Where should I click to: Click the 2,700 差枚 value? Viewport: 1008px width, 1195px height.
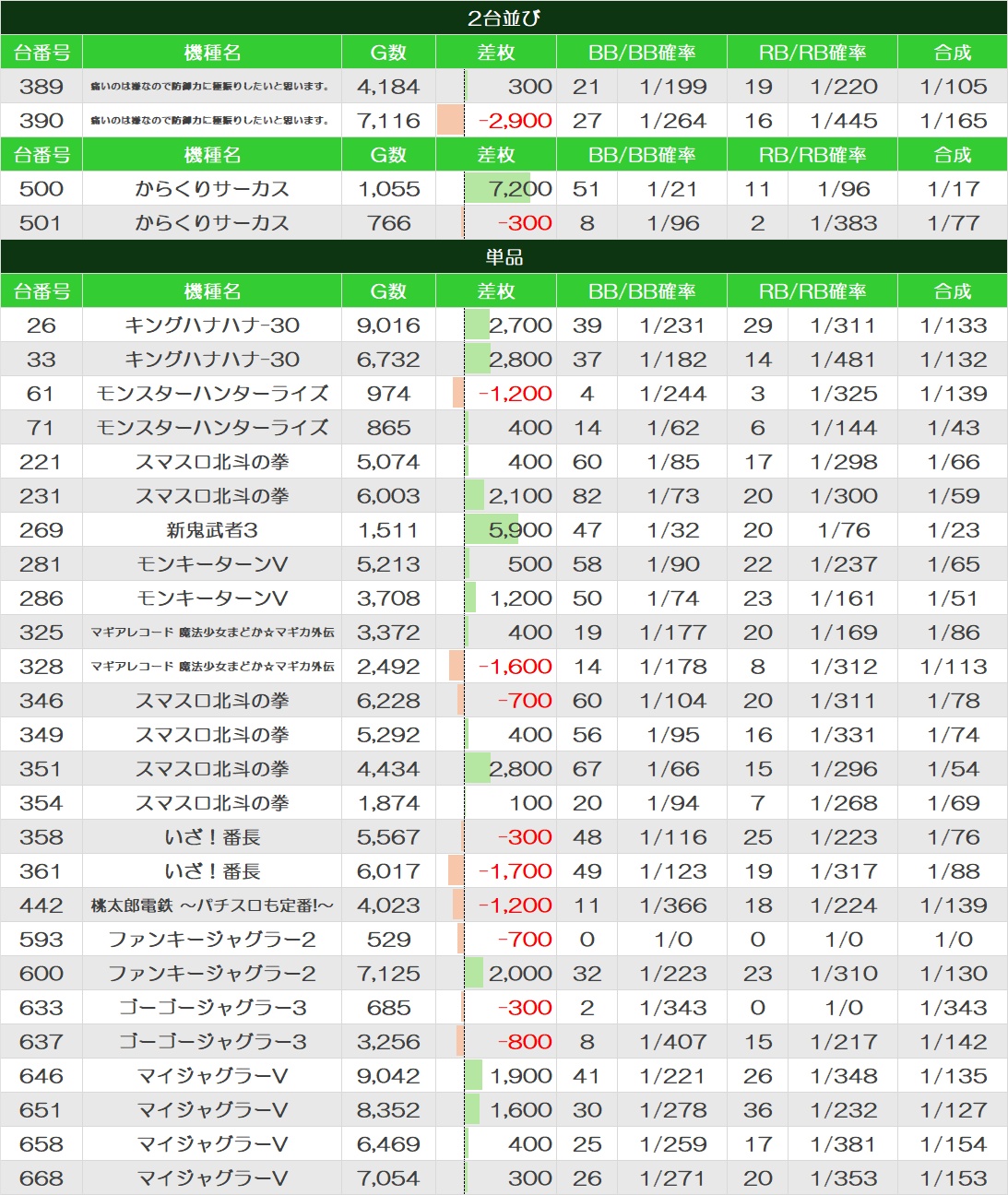coord(521,325)
